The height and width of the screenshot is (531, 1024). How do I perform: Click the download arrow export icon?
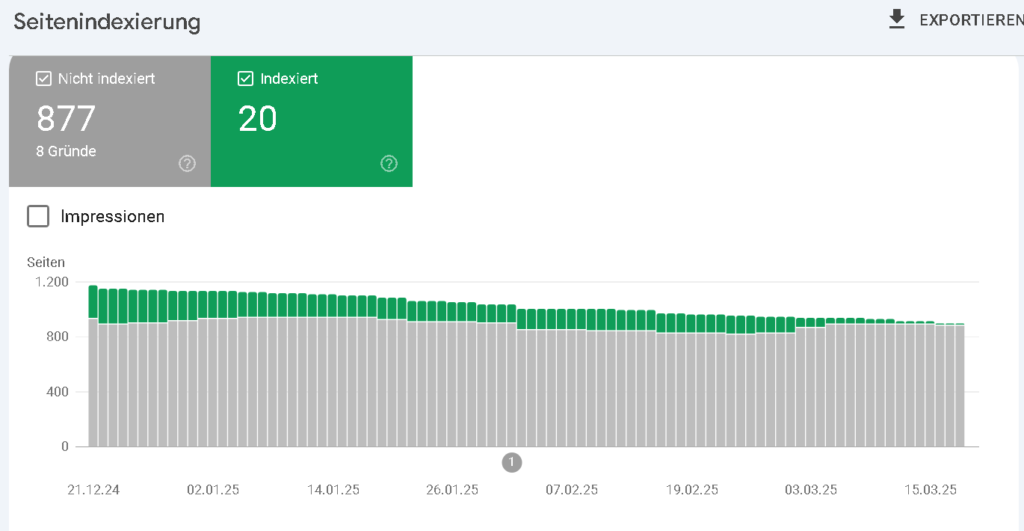[897, 20]
